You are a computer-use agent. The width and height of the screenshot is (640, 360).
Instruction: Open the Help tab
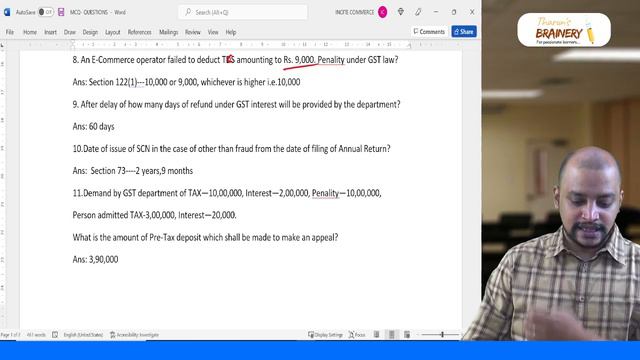[231, 32]
